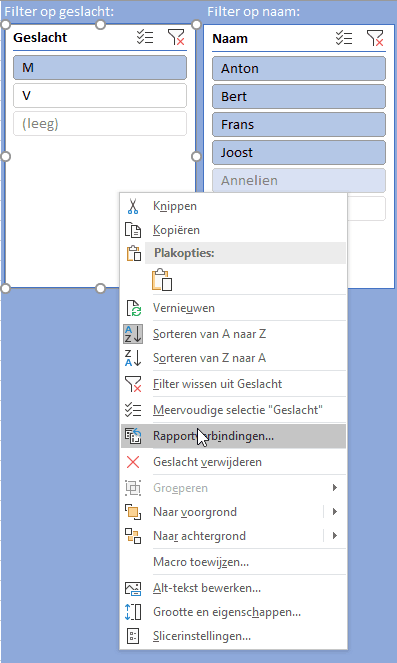Expand Naar achtergrond submenu arrow
397x663 pixels.
point(335,536)
